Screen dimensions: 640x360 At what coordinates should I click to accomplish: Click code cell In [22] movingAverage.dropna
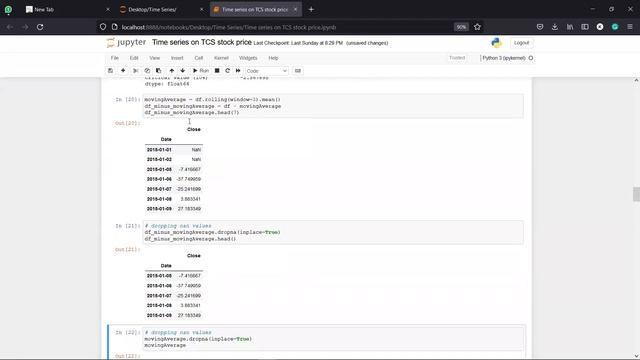click(333, 339)
